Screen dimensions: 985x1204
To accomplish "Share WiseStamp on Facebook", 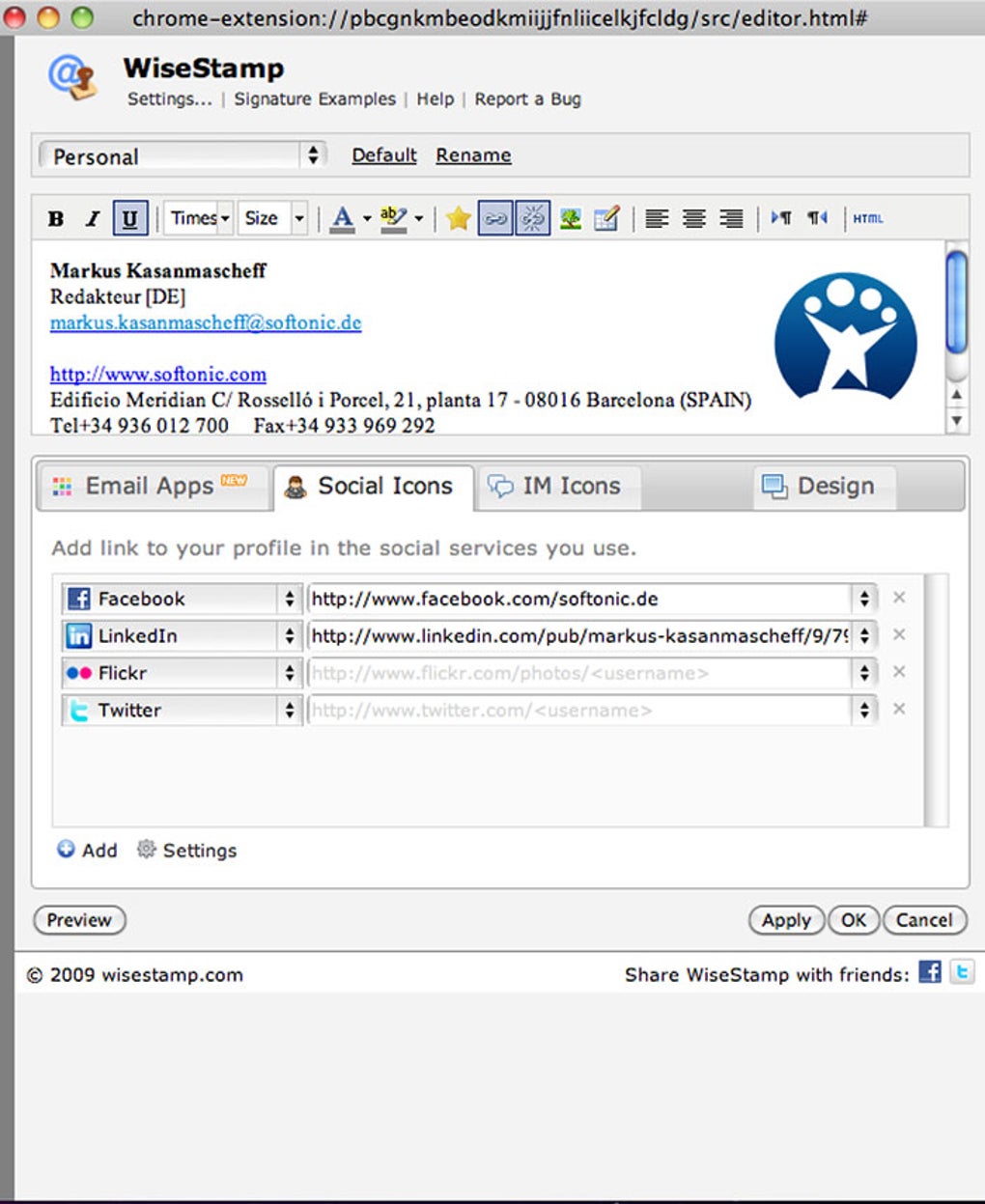I will click(931, 973).
